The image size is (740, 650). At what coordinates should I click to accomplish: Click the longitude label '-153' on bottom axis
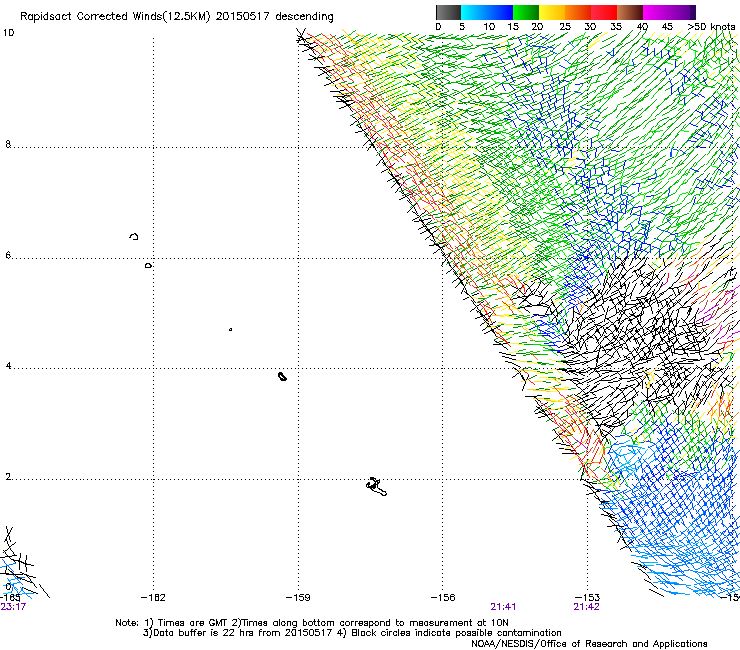(588, 598)
